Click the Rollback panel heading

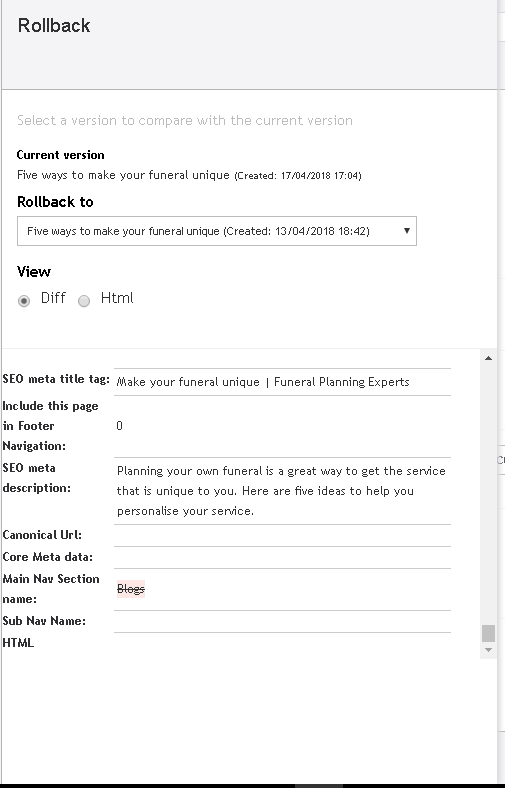pyautogui.click(x=54, y=26)
